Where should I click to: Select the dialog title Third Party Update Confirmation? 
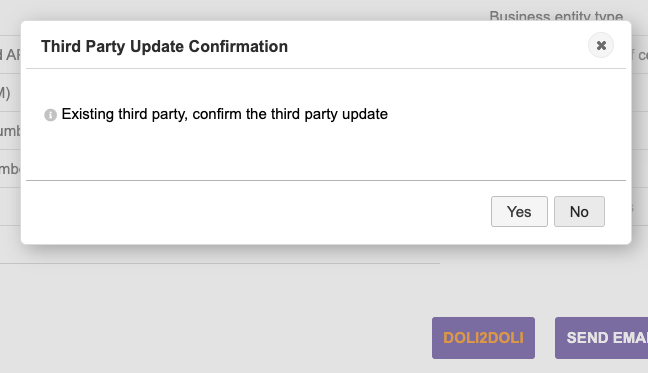[x=164, y=46]
